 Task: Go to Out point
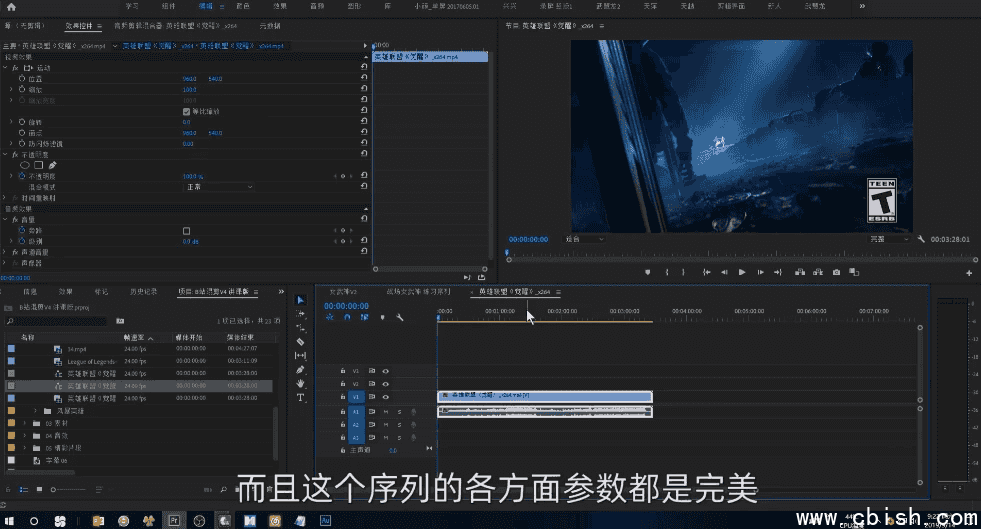pos(778,272)
